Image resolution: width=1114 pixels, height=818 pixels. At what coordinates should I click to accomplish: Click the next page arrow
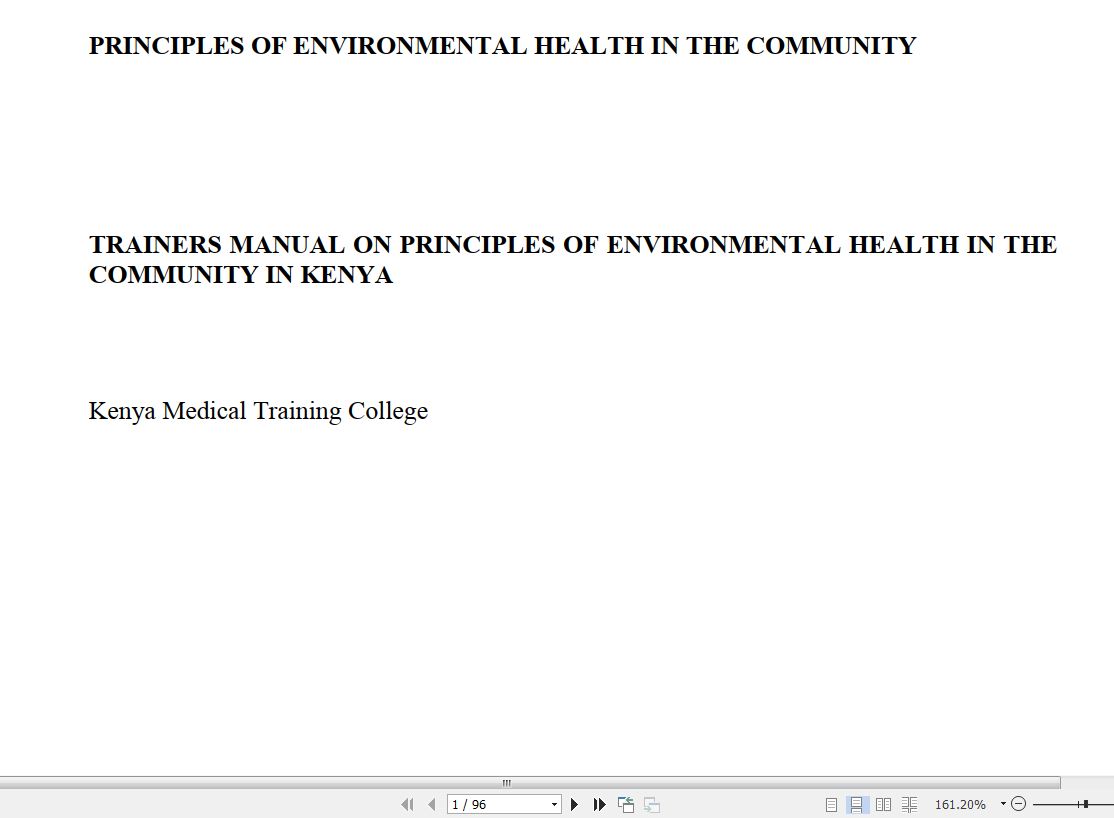tap(574, 804)
